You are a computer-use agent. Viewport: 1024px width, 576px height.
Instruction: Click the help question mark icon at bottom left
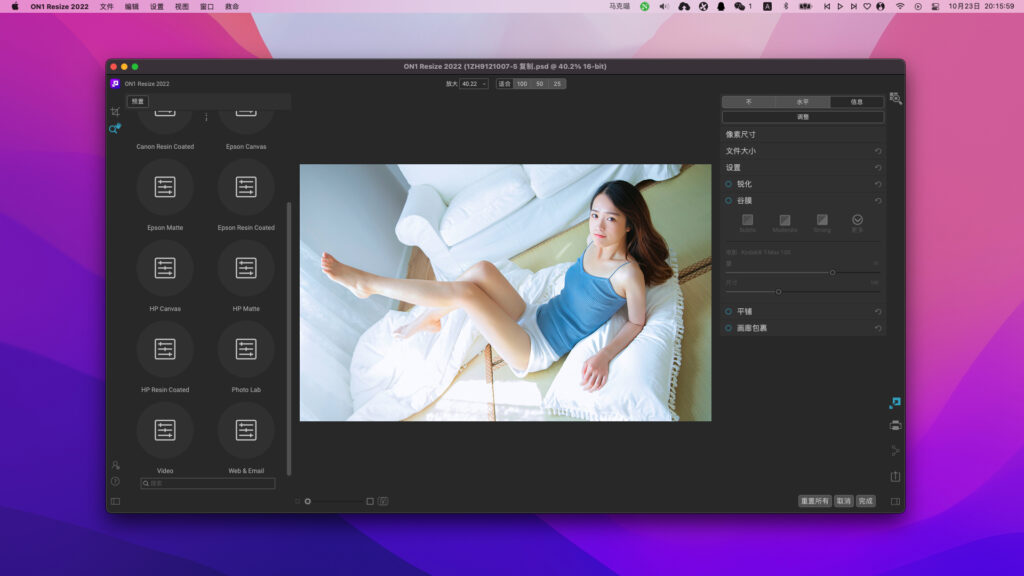[x=115, y=481]
